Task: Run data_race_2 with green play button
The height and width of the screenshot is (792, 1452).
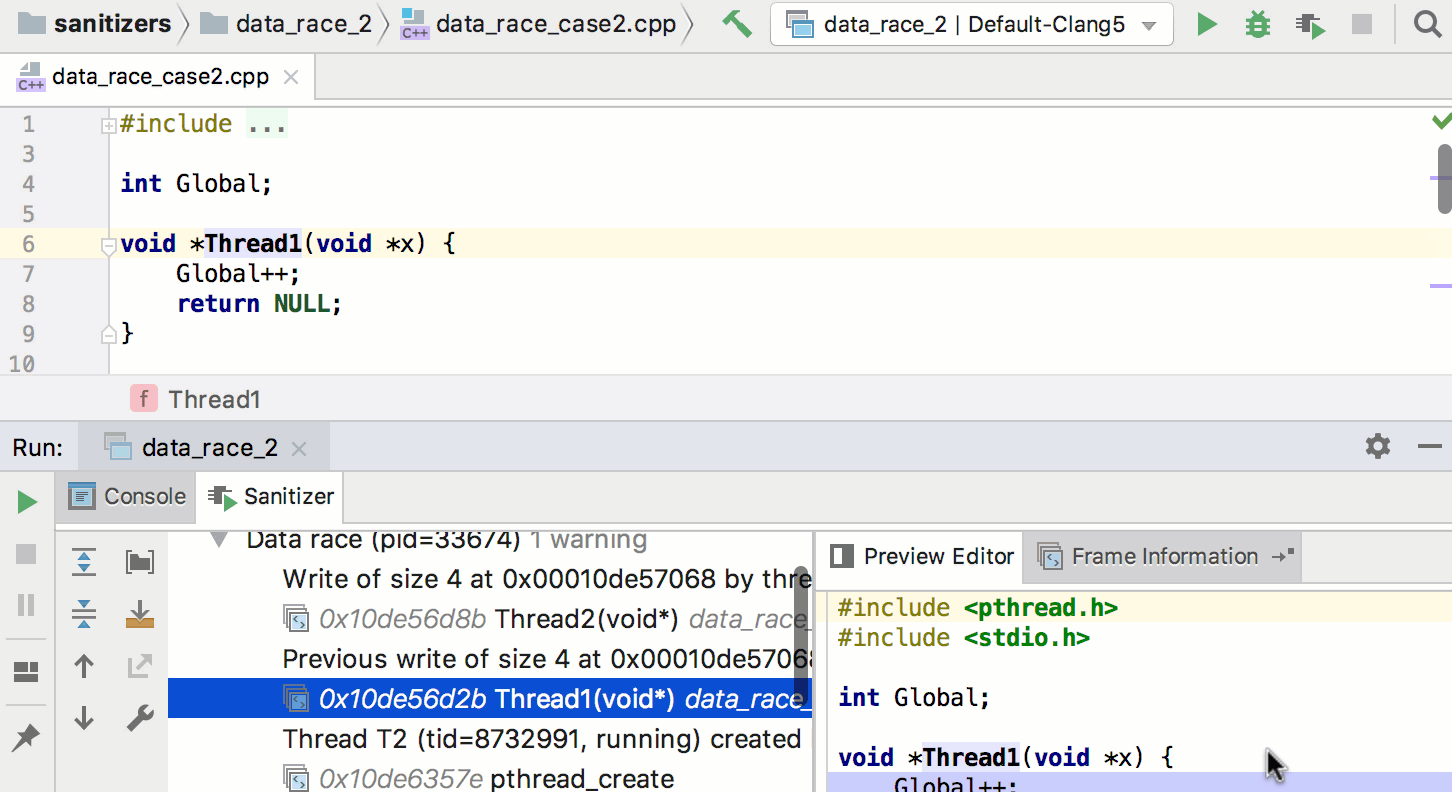Action: [x=1207, y=25]
